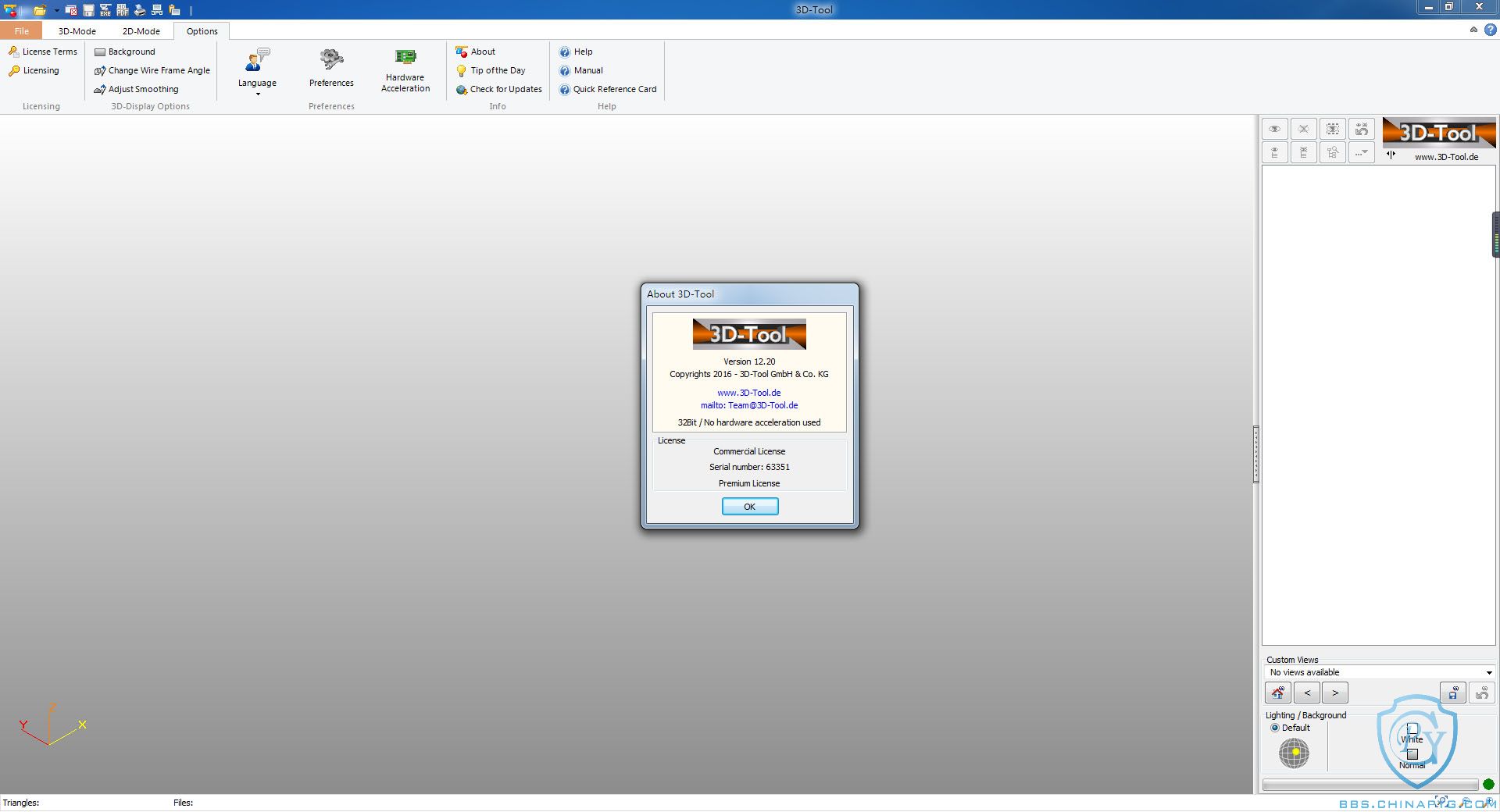The width and height of the screenshot is (1500, 812).
Task: Click the copy to clipboard icon
Action: 174,10
